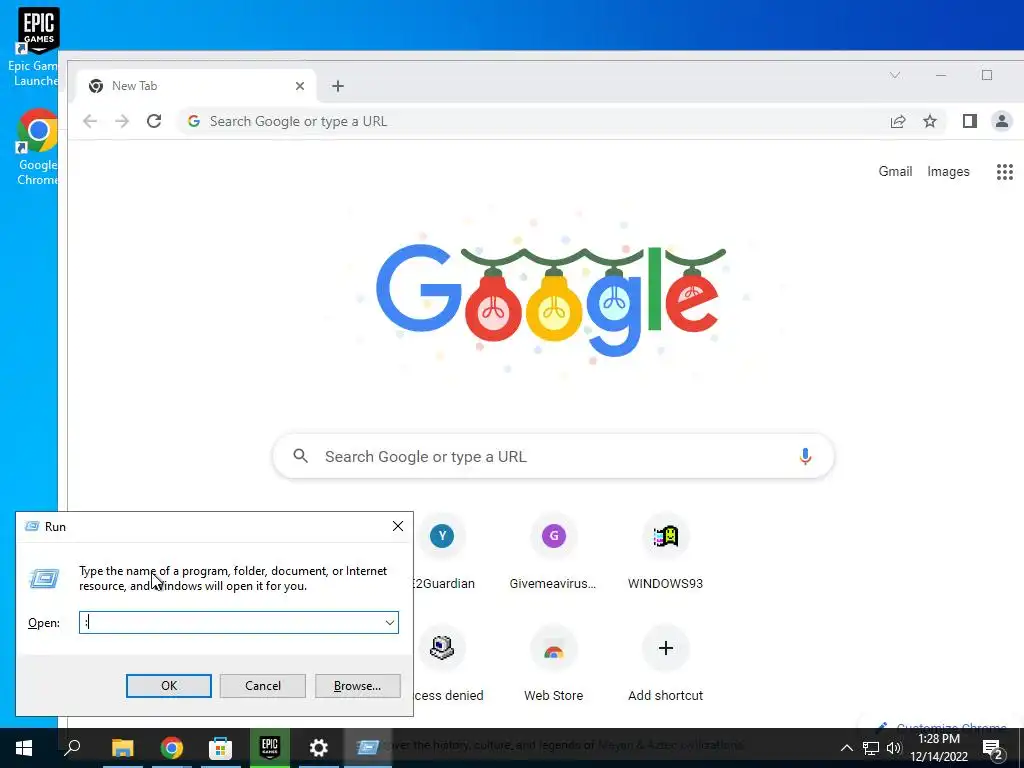Expand the Run Open history dropdown
The image size is (1024, 768).
390,622
